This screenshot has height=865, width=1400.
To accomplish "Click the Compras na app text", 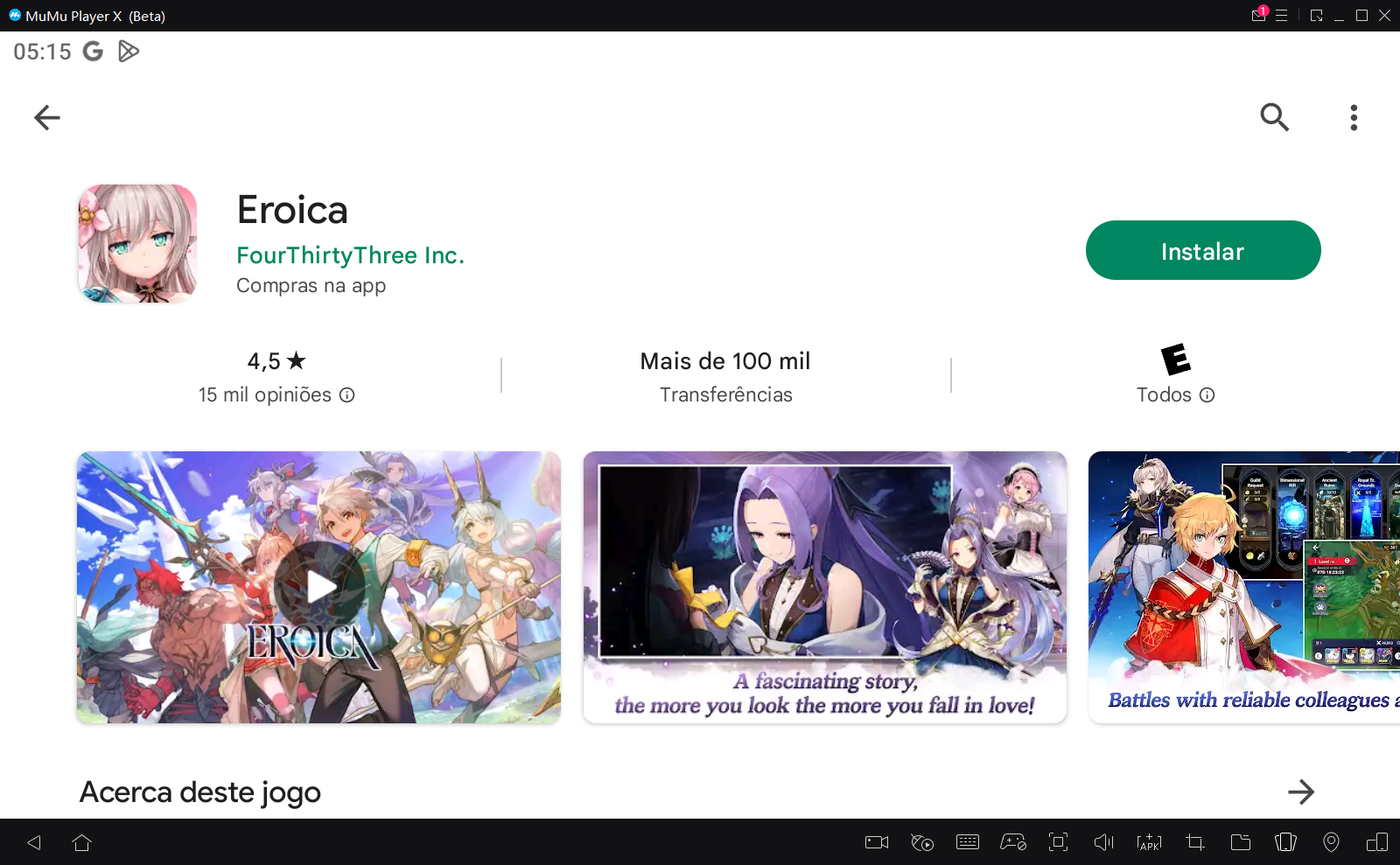I will (311, 286).
